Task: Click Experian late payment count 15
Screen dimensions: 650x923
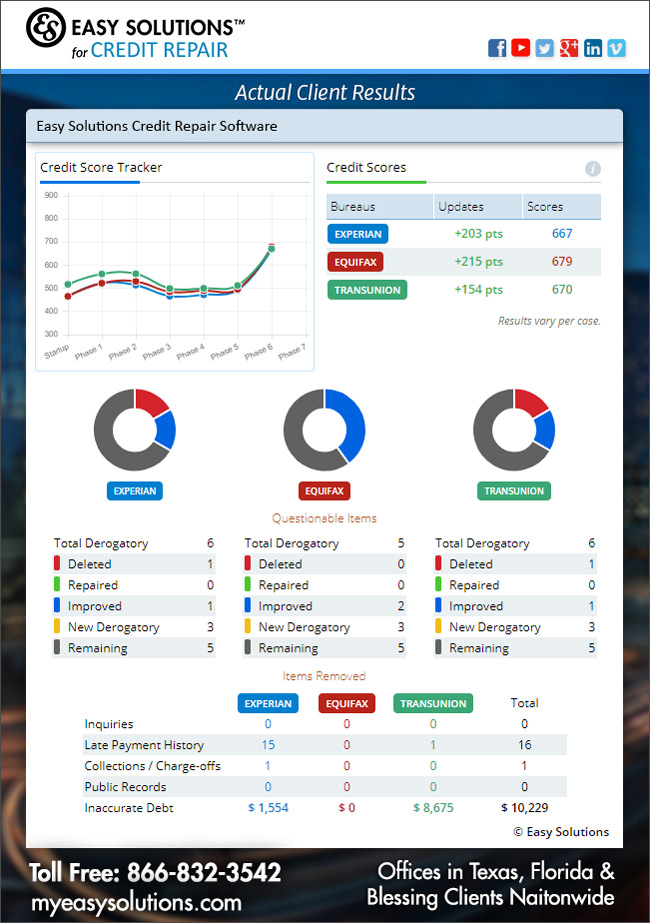Action: (268, 745)
